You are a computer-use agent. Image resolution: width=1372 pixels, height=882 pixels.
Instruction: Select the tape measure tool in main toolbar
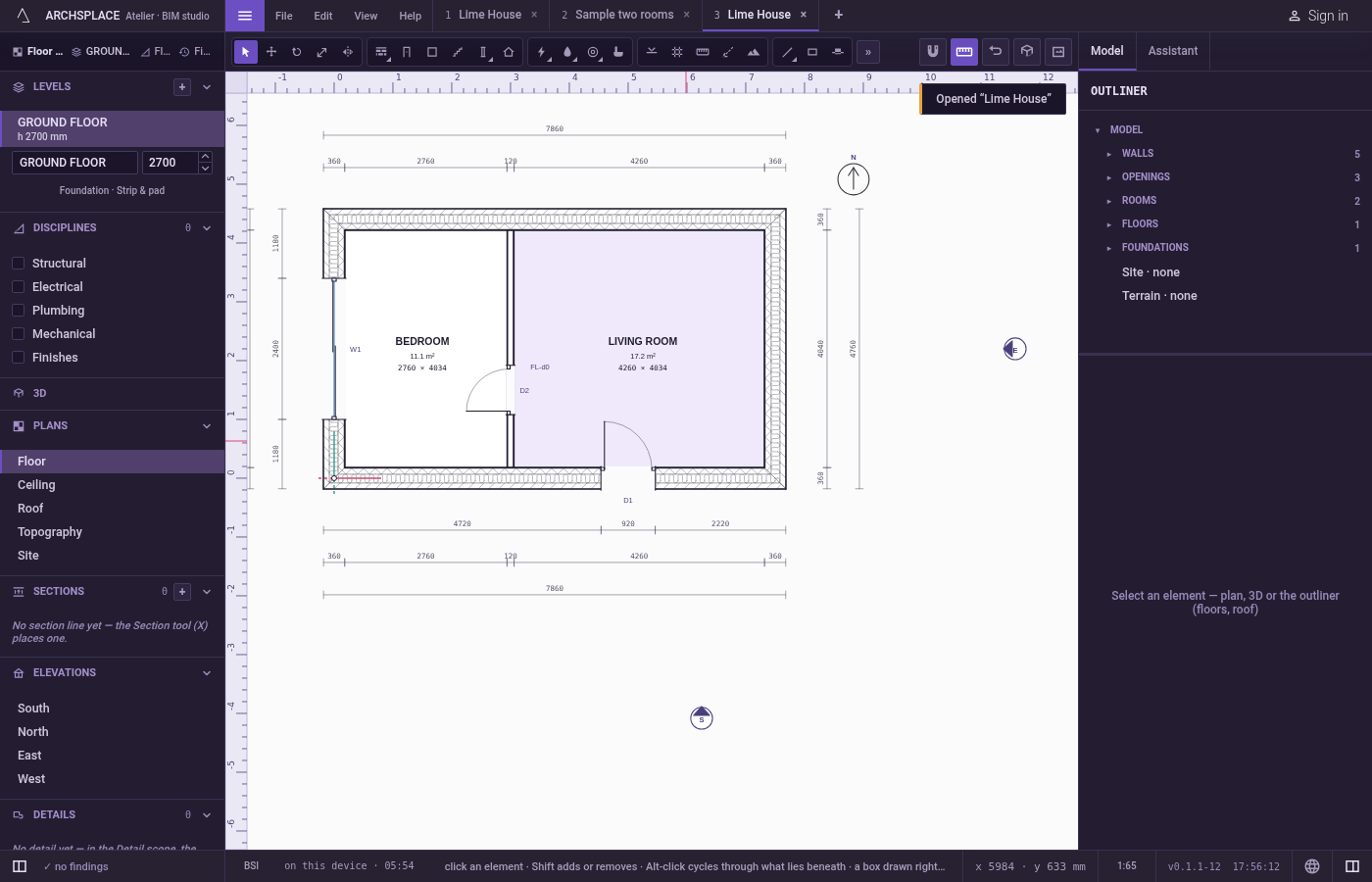pyautogui.click(x=703, y=52)
